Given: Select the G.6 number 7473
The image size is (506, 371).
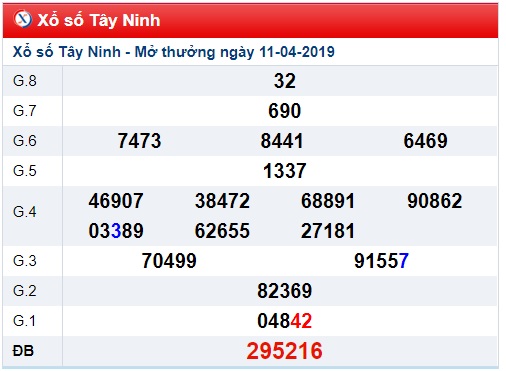Looking at the screenshot, I should [139, 141].
